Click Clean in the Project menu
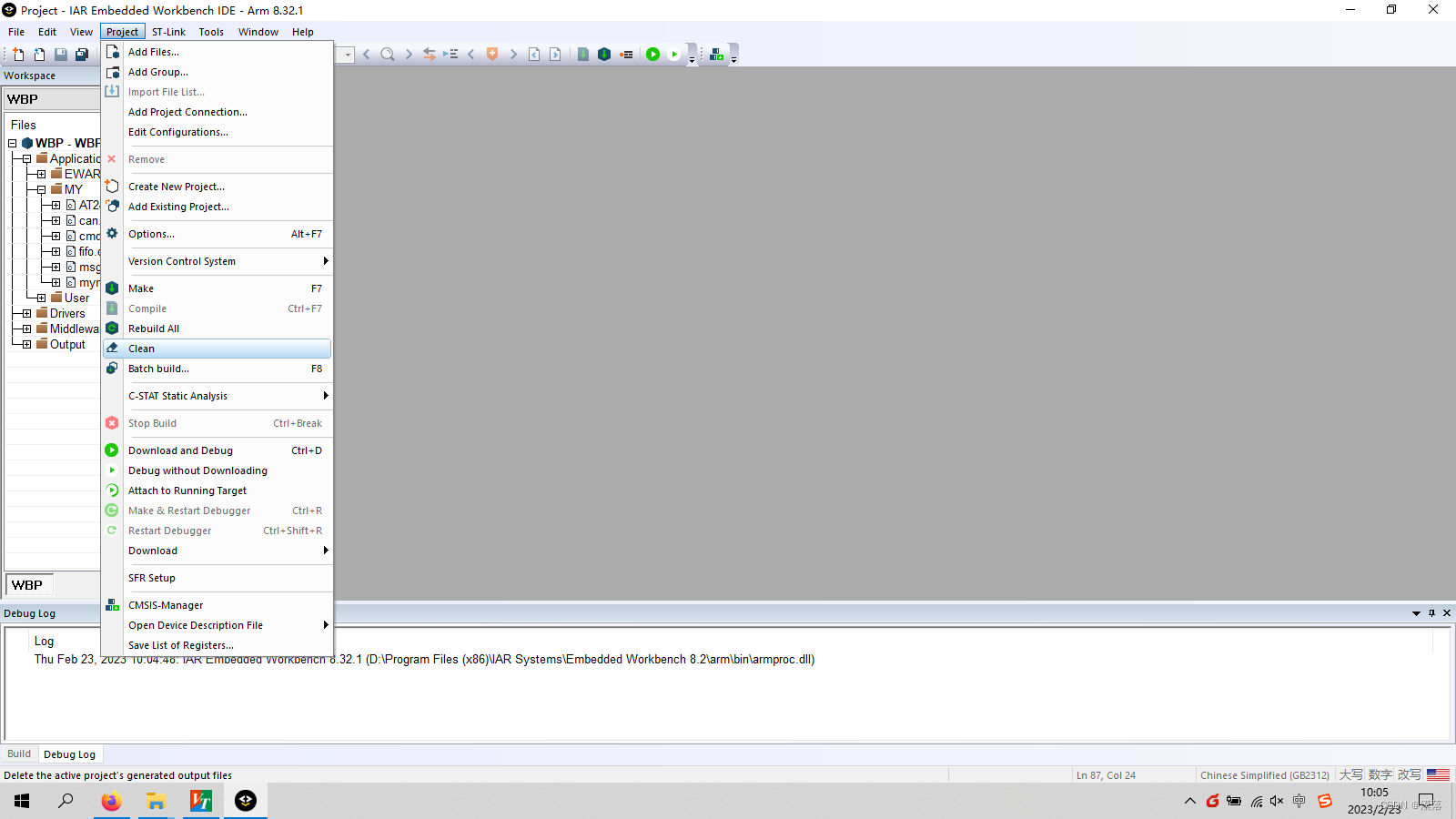Screen dimensions: 1456x819 tap(217, 349)
